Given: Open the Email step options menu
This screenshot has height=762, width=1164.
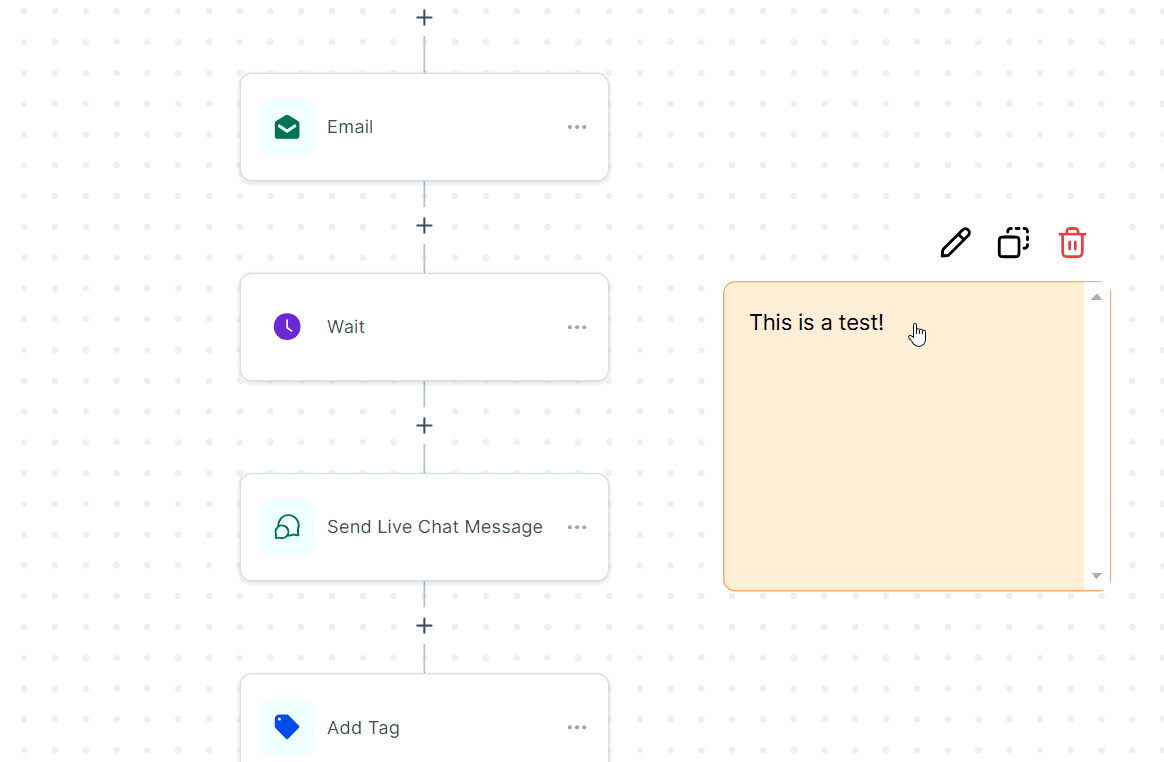Looking at the screenshot, I should point(577,127).
